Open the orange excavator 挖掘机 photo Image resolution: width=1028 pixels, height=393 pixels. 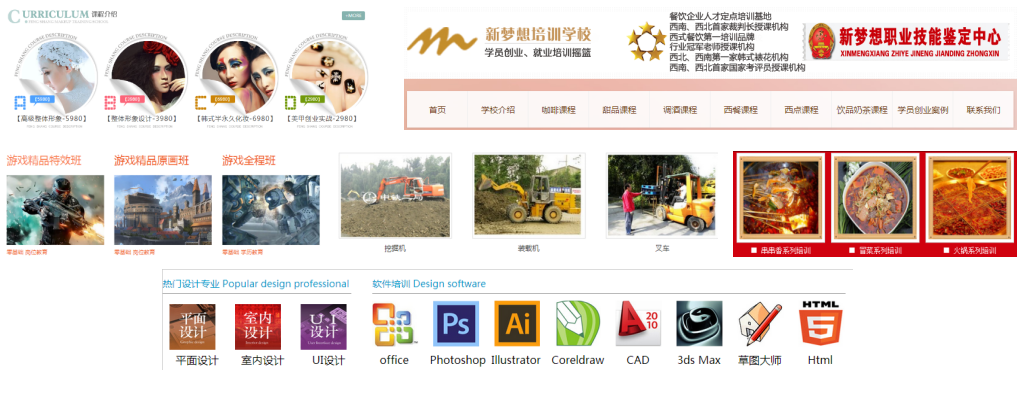pos(395,196)
